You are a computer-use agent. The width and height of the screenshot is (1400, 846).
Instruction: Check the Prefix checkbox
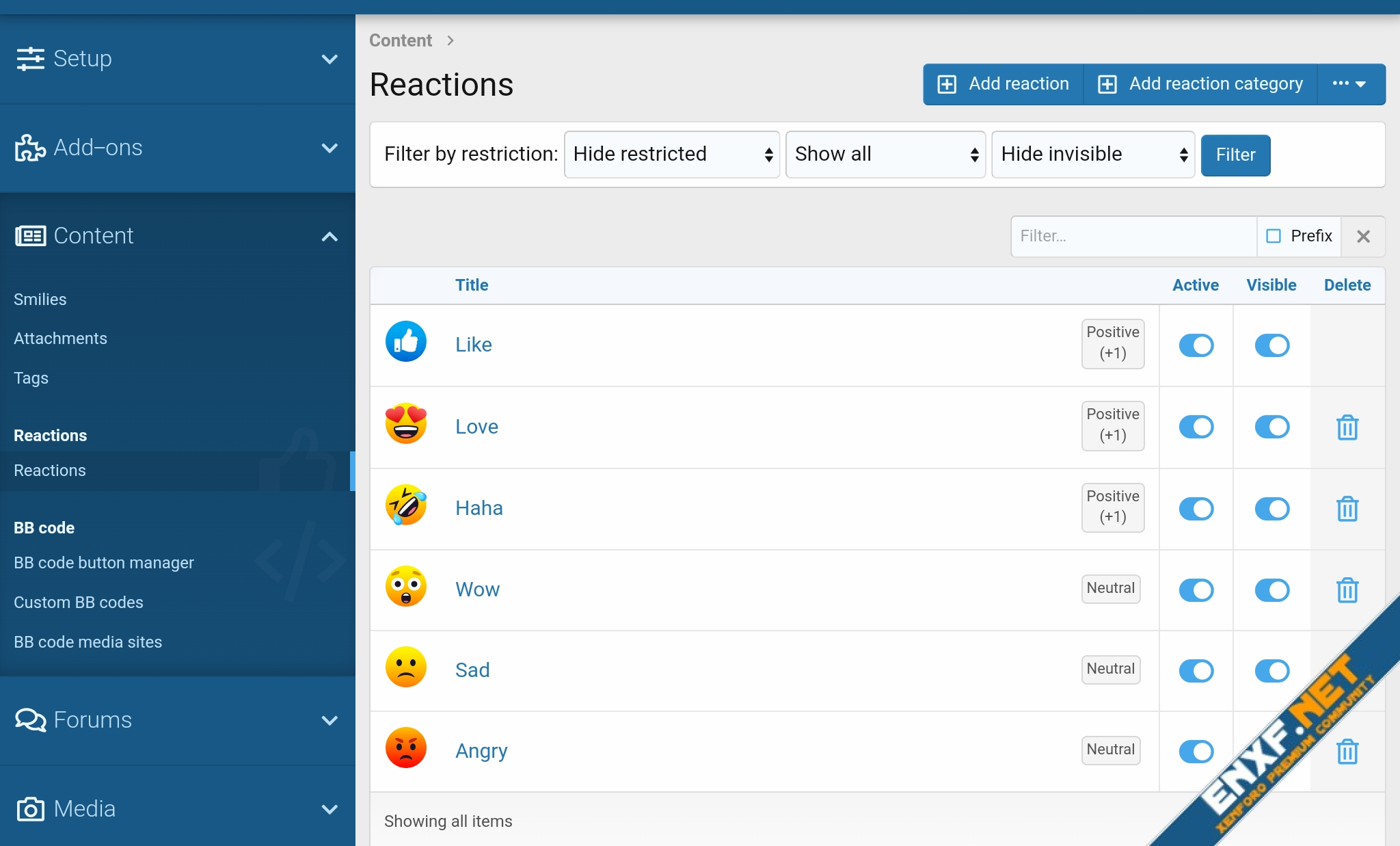click(x=1274, y=236)
